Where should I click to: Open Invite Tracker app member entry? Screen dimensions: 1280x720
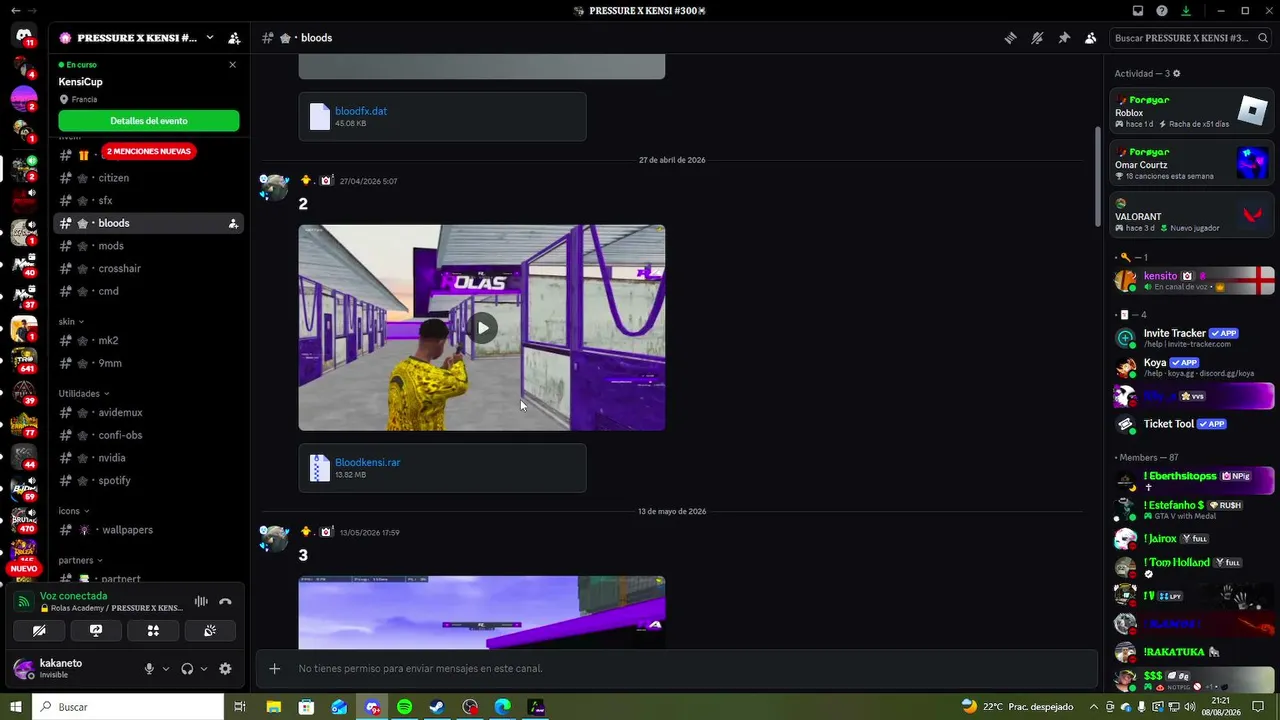pos(1193,338)
